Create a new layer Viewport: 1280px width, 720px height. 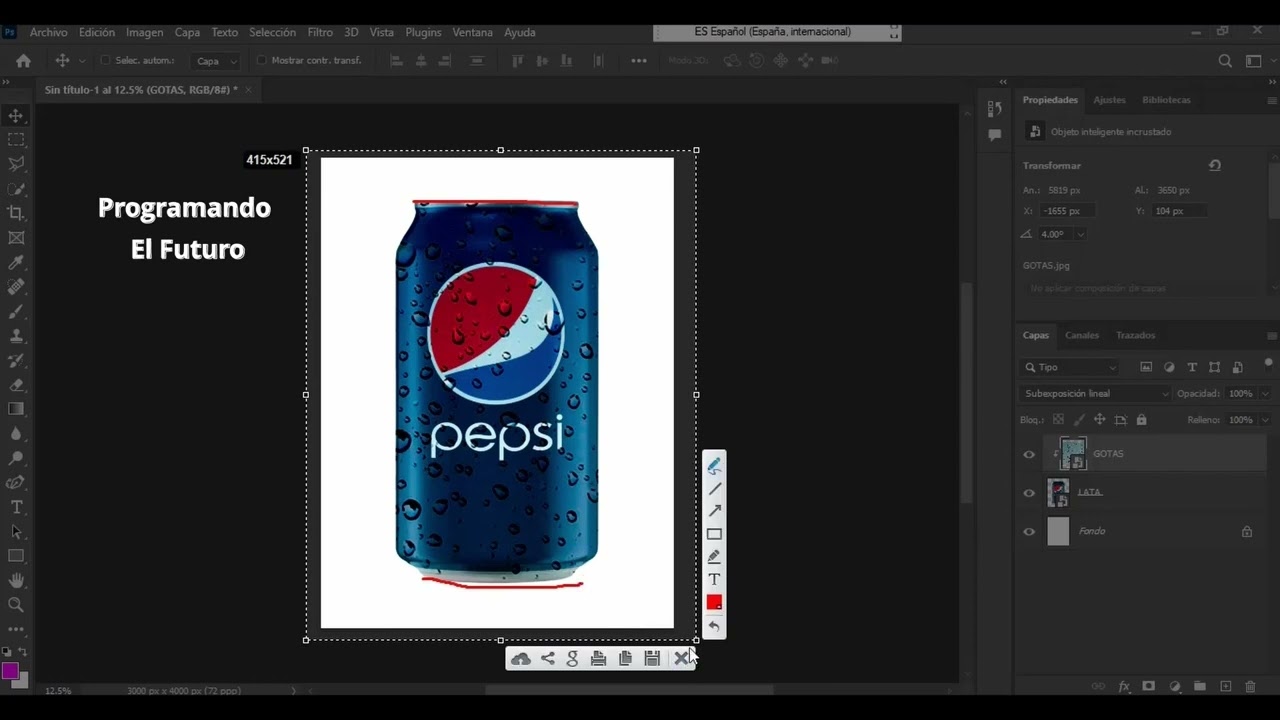pos(1226,686)
